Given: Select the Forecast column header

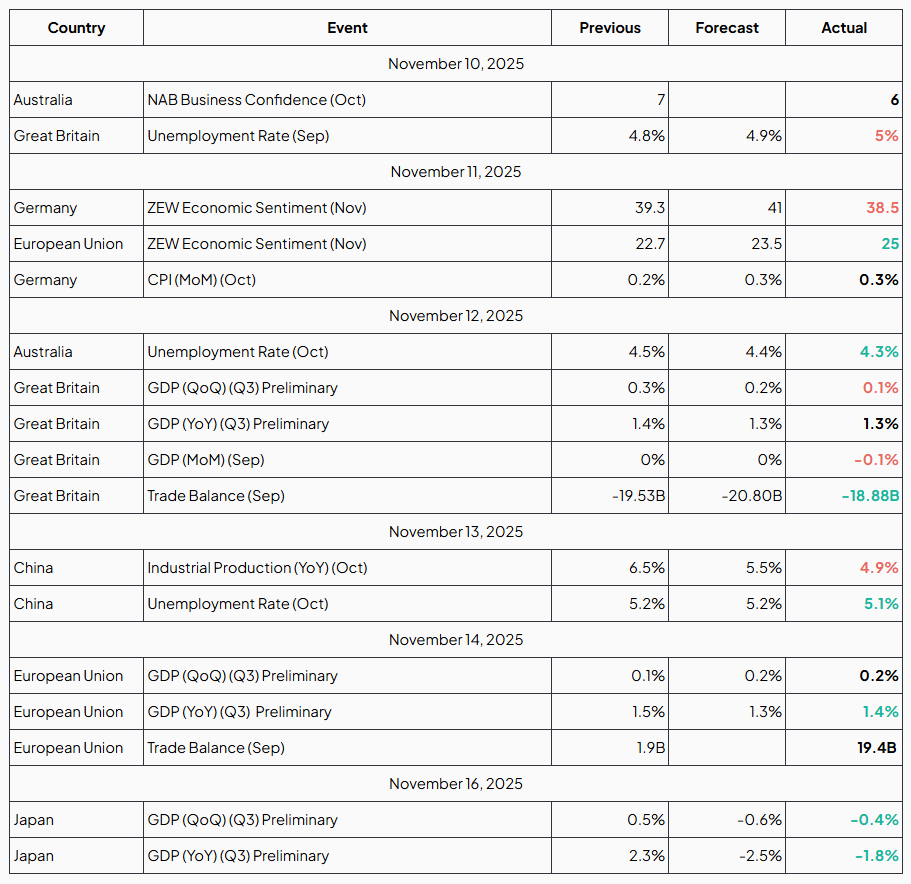Looking at the screenshot, I should tap(727, 28).
